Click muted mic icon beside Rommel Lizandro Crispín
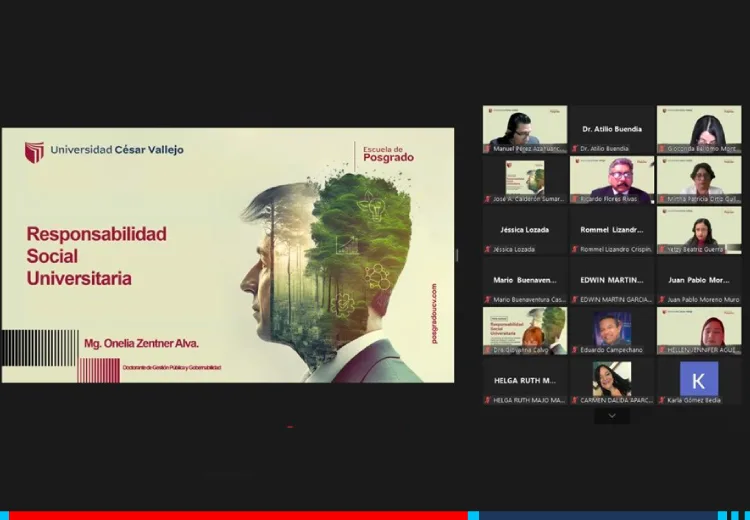 point(574,249)
